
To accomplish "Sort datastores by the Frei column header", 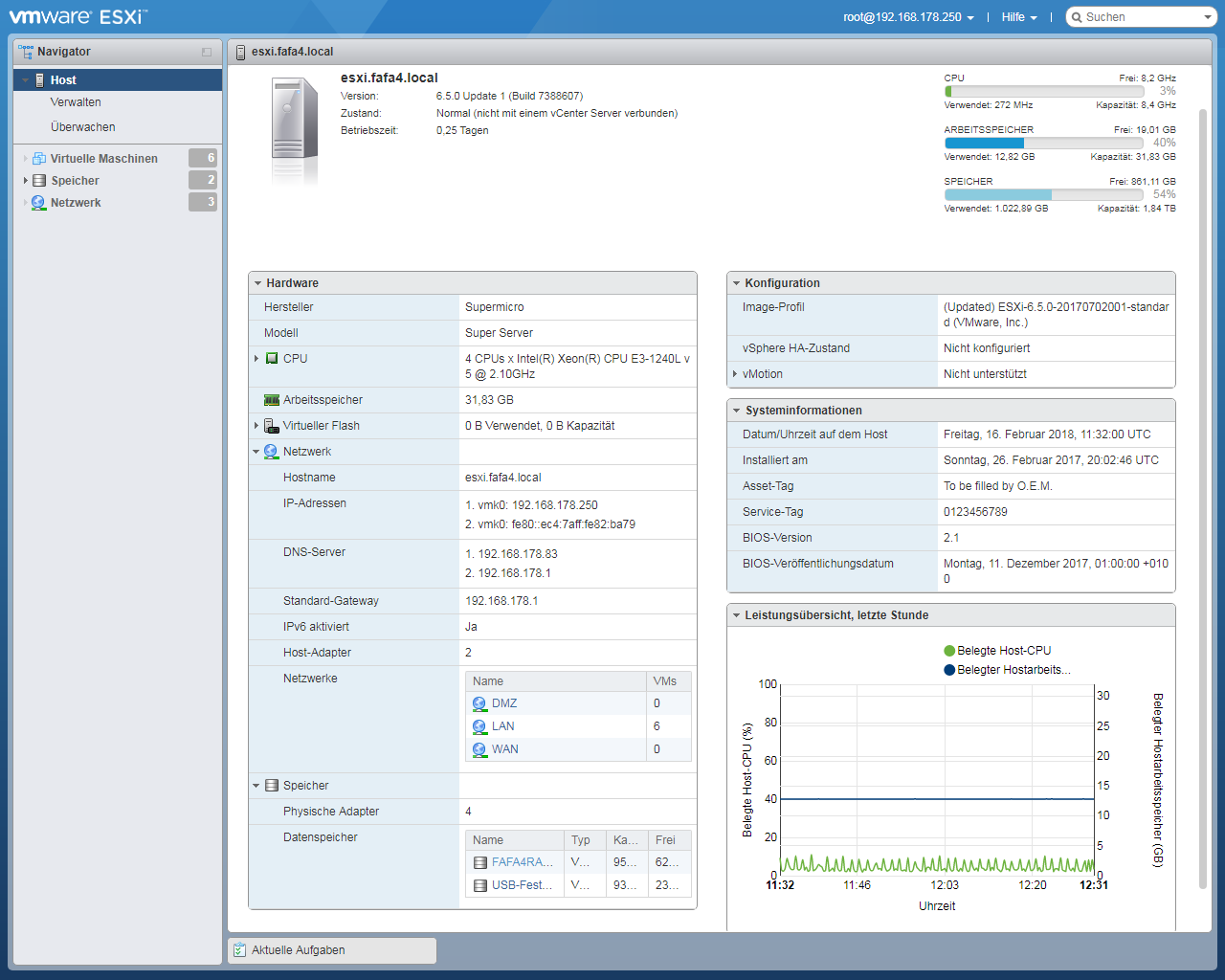I will [x=670, y=840].
